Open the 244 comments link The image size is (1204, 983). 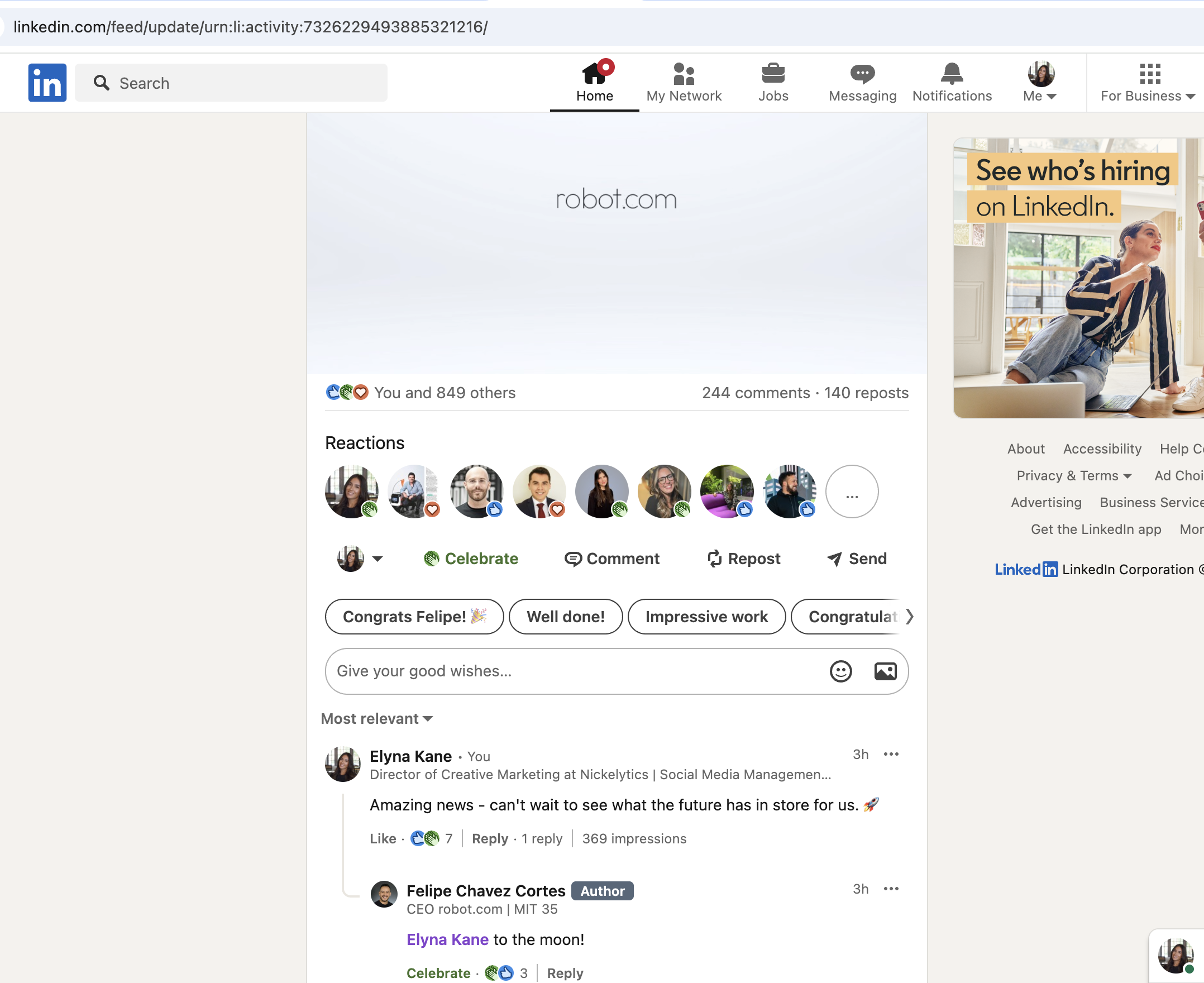click(755, 393)
